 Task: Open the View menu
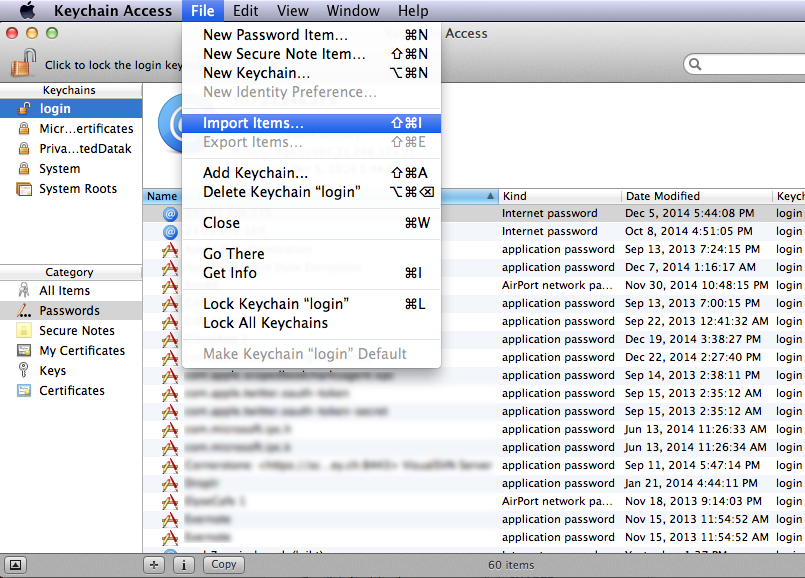293,11
